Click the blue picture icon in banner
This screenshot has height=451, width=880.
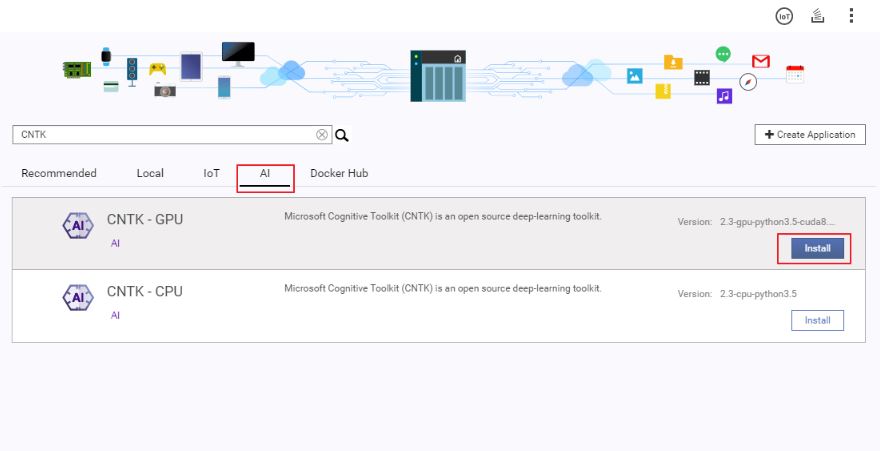pos(635,76)
